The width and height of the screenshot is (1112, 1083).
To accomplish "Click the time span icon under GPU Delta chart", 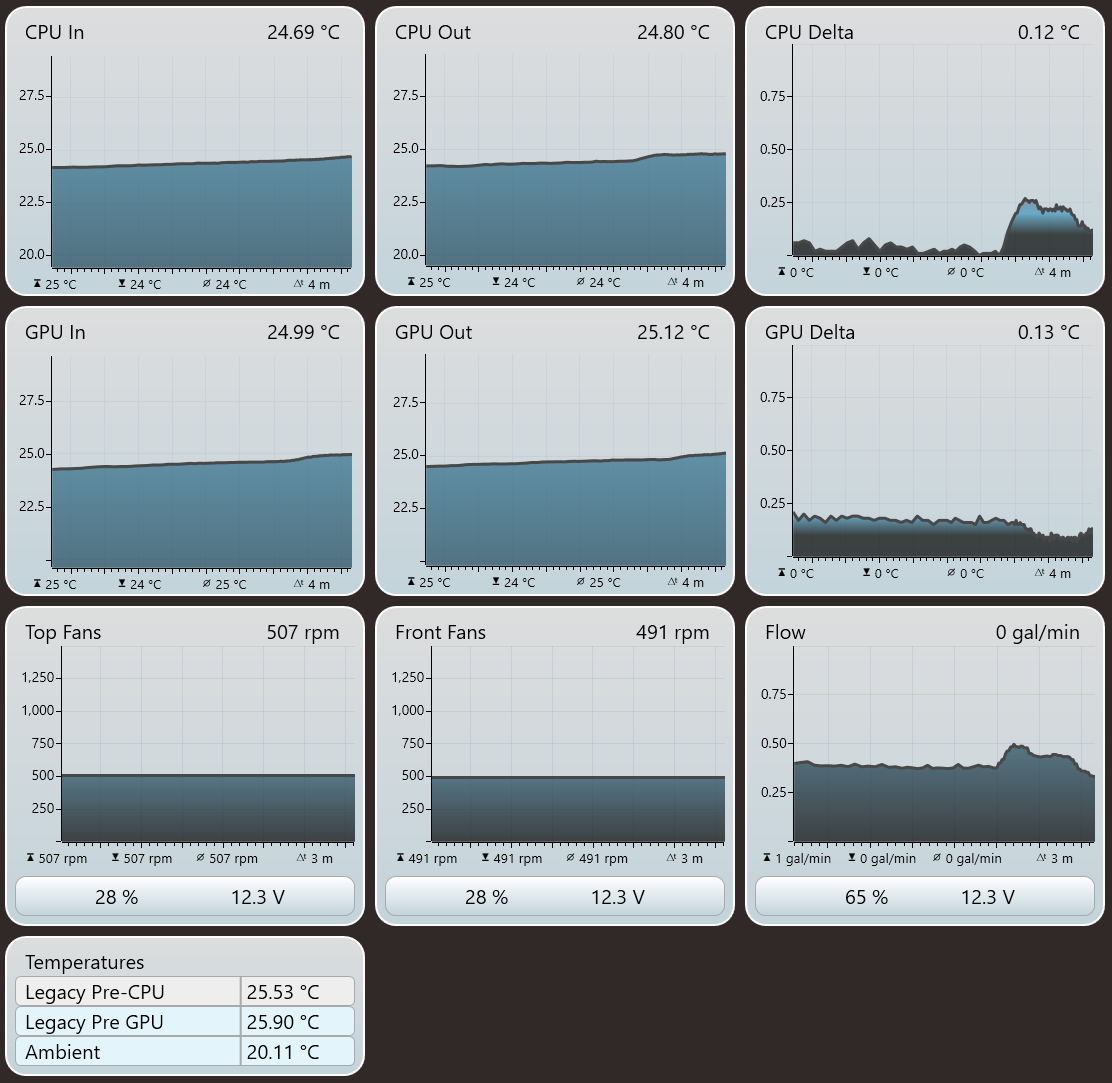I will pos(1040,572).
